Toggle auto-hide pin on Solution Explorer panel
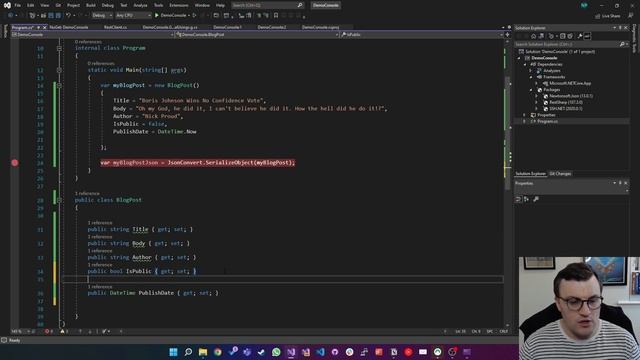Screen dimensions: 640x360 tap(620, 28)
